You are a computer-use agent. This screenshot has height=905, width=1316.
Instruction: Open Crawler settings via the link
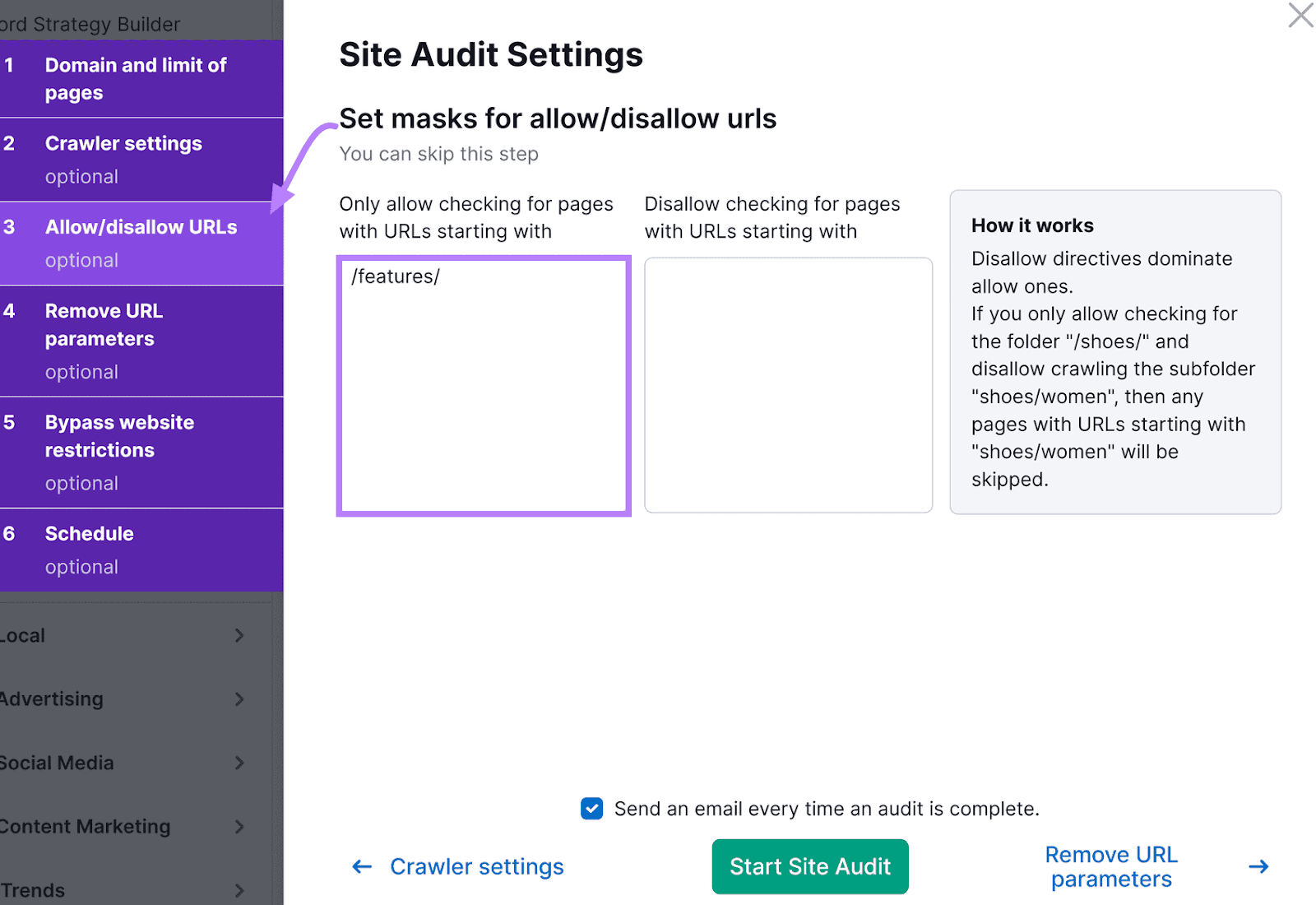click(477, 866)
